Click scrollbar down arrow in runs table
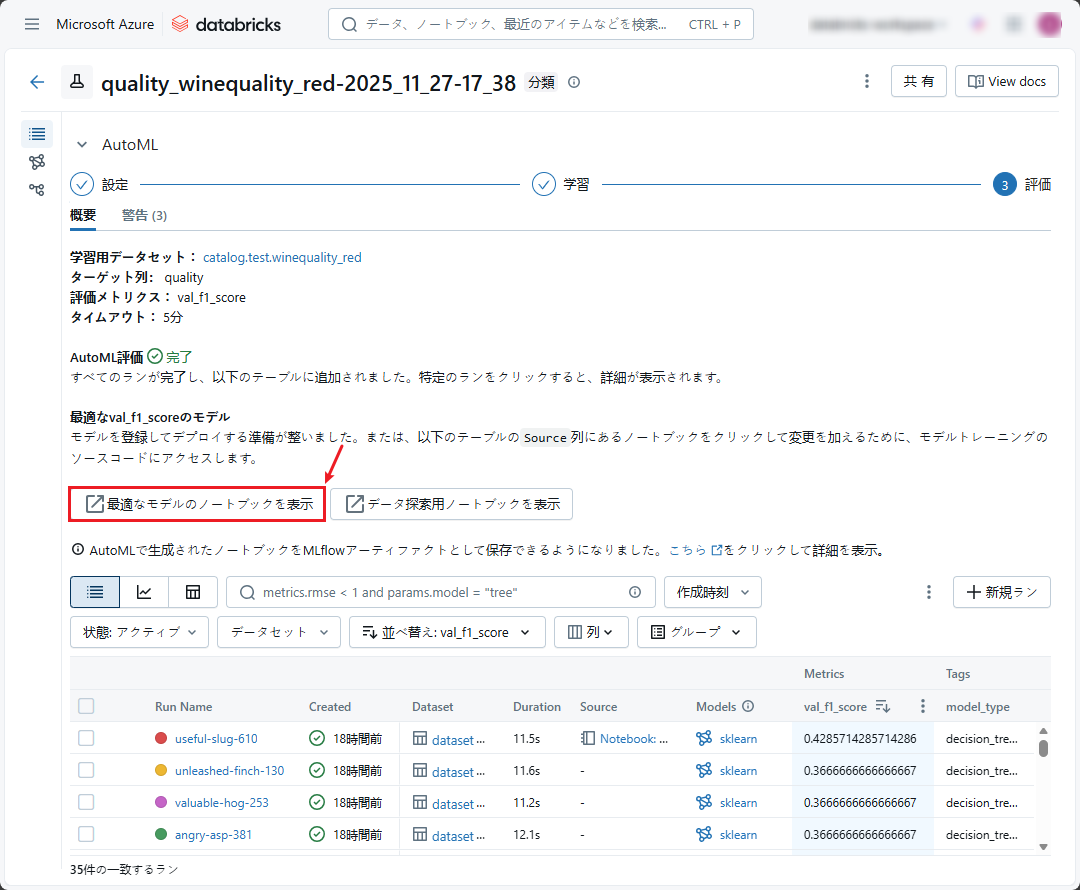Screen dimensions: 1080x890 click(x=1043, y=847)
